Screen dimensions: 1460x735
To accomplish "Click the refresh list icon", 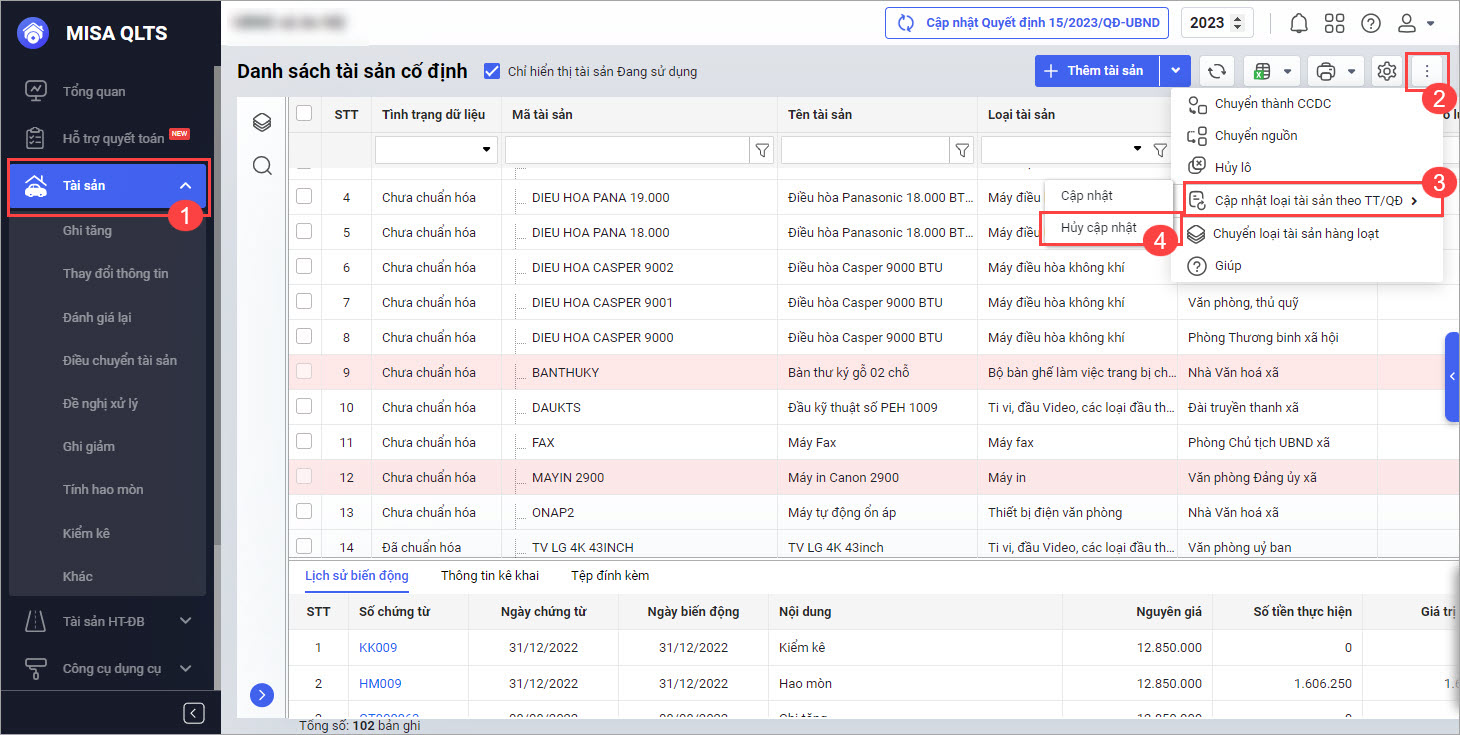I will click(x=1216, y=71).
